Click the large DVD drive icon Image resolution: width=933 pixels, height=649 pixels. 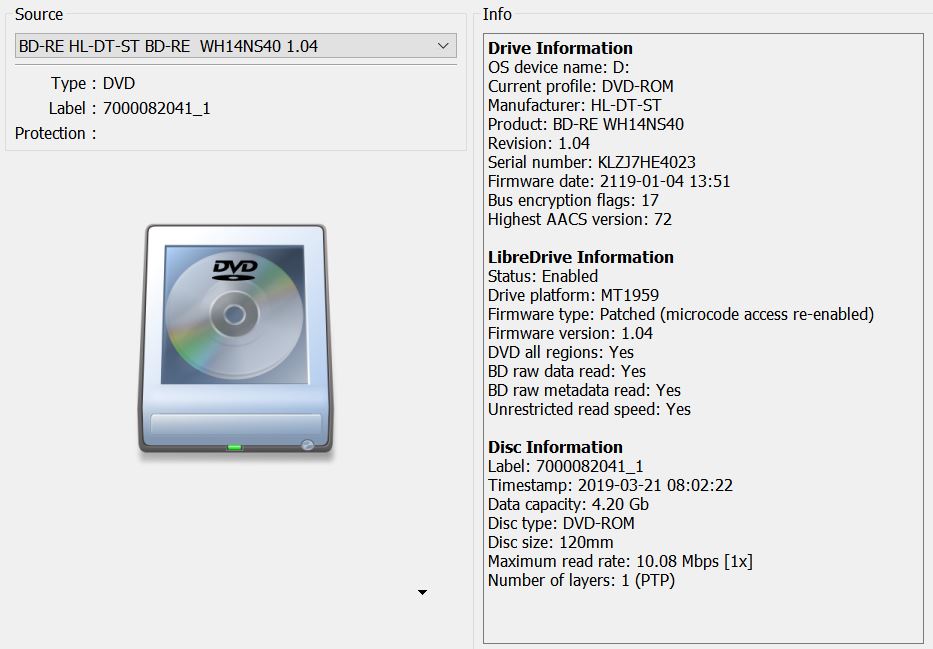click(x=236, y=340)
